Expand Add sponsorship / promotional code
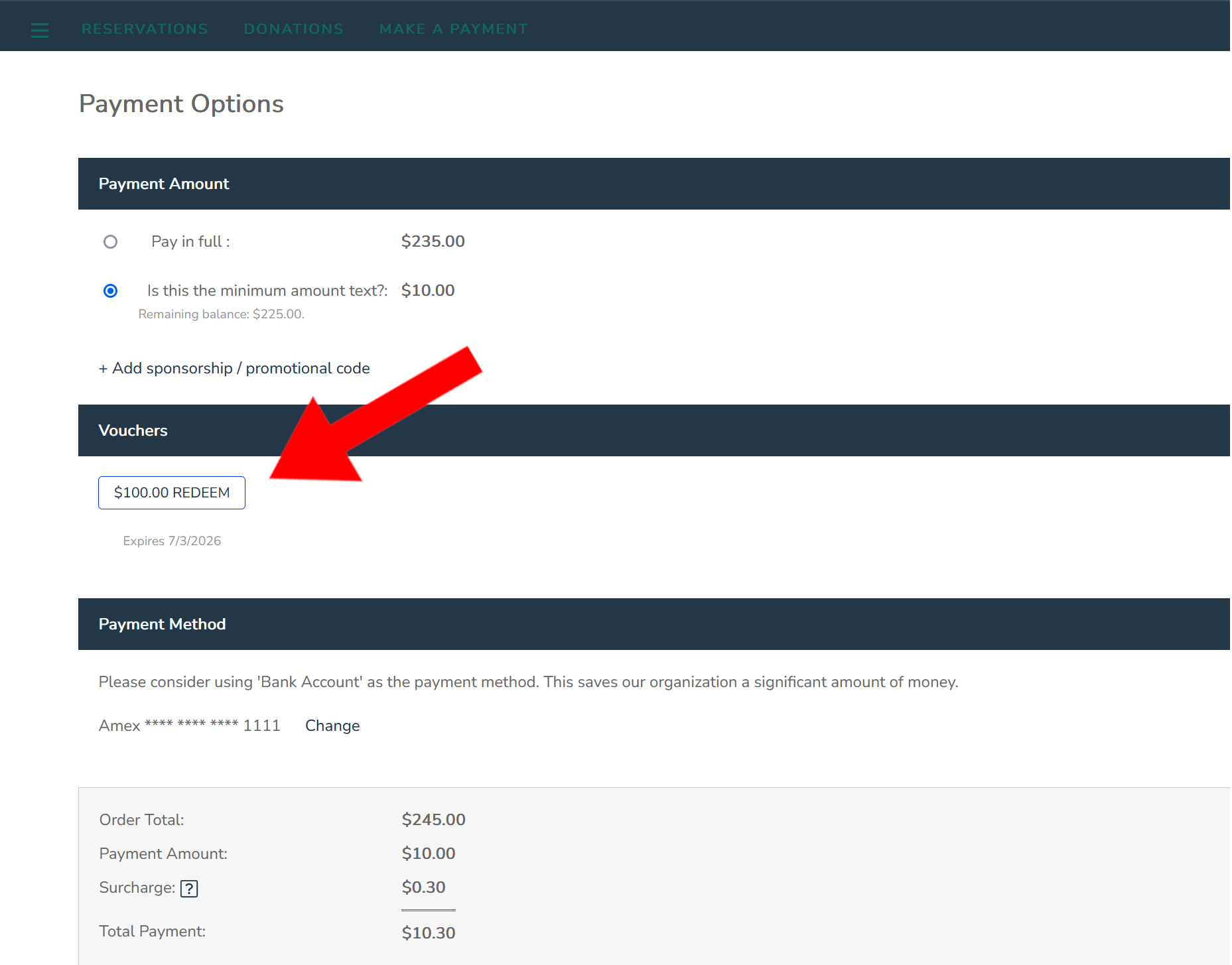The width and height of the screenshot is (1232, 965). pyautogui.click(x=234, y=368)
